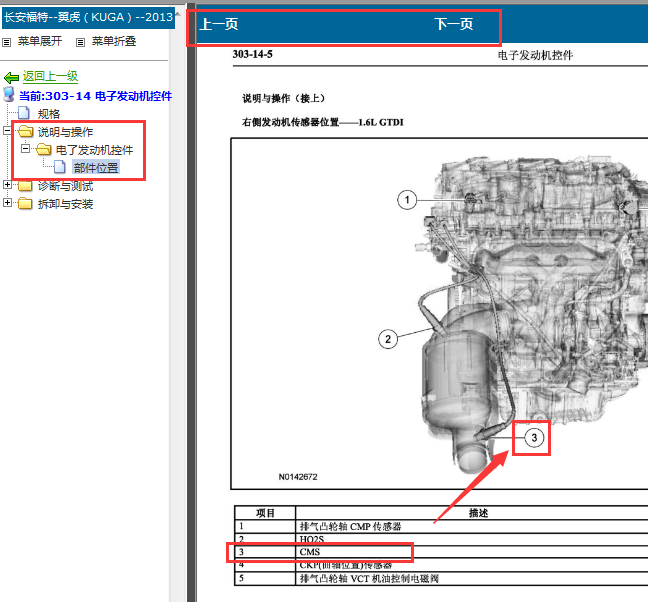Screen dimensions: 648x602
Task: Click 长安福特--翼虎 (KUGA) title bar
Action: (88, 18)
